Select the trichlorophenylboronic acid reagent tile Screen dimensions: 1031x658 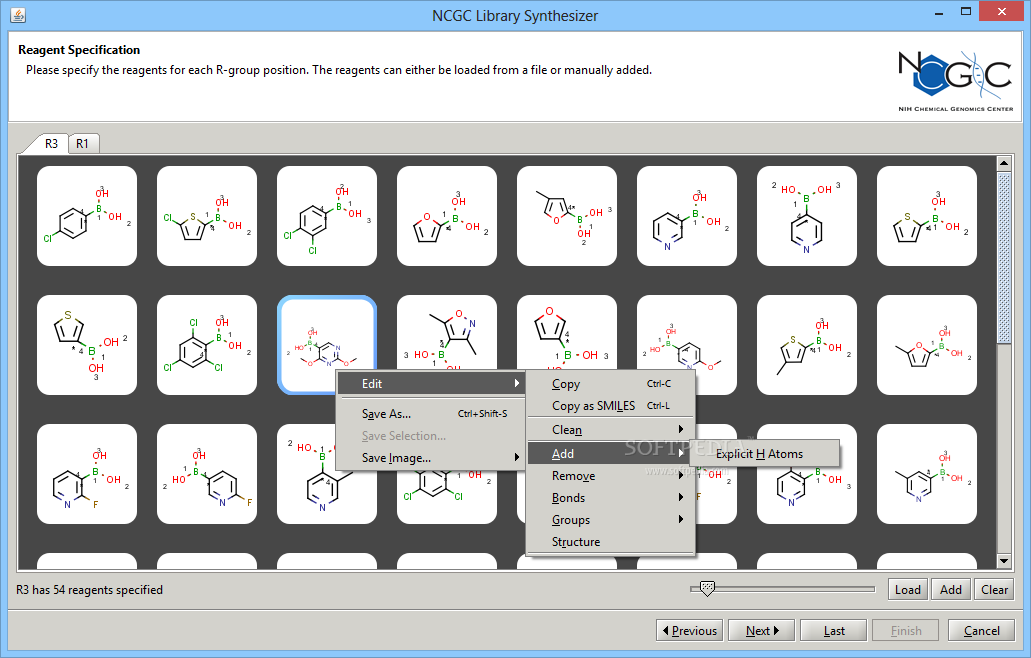(x=207, y=345)
